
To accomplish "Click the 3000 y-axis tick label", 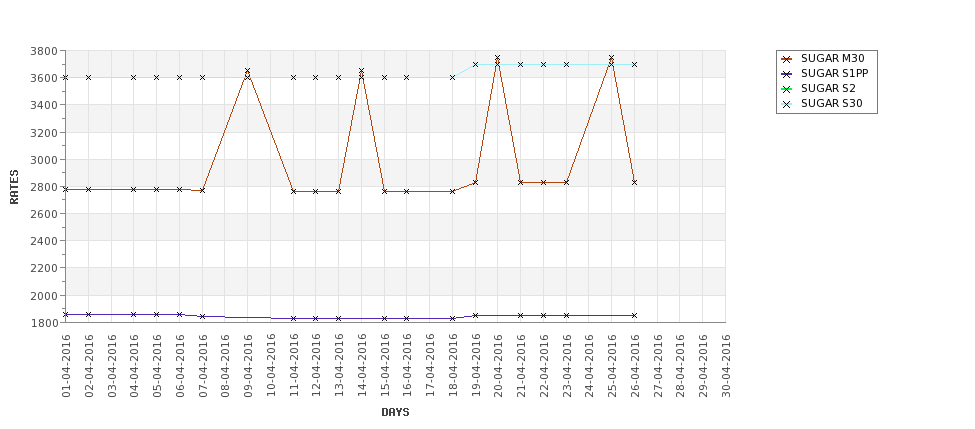I will pyautogui.click(x=44, y=160).
